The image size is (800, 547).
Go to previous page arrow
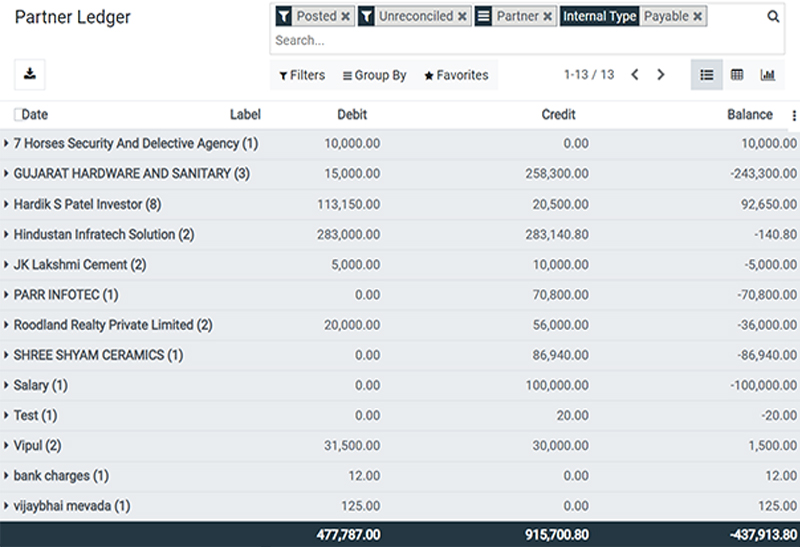click(634, 75)
